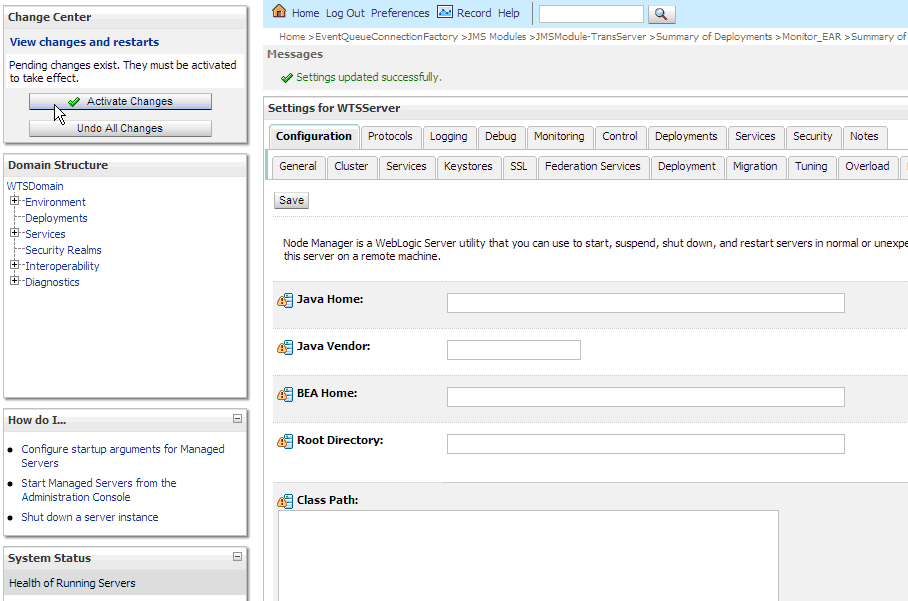The width and height of the screenshot is (908, 601).
Task: Click the Class Path restart-required icon
Action: pyautogui.click(x=285, y=501)
